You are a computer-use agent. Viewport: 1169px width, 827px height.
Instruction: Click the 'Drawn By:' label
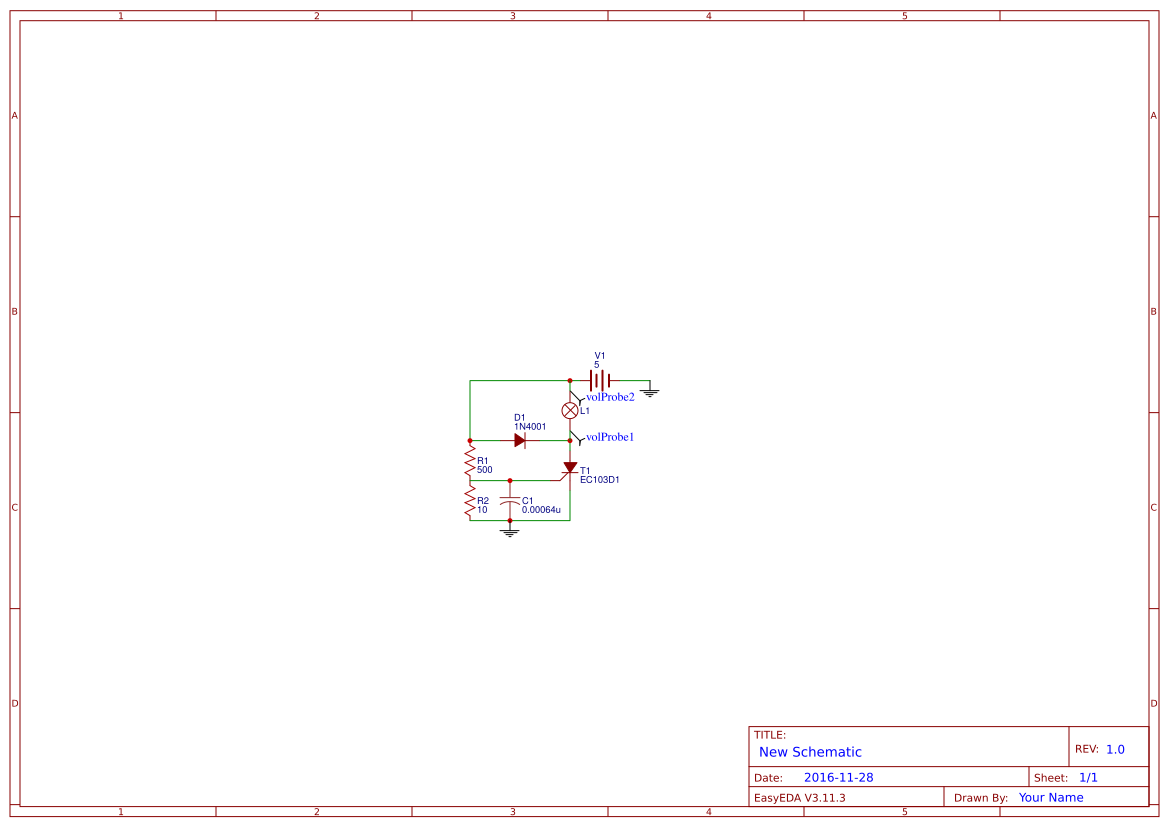pos(981,797)
